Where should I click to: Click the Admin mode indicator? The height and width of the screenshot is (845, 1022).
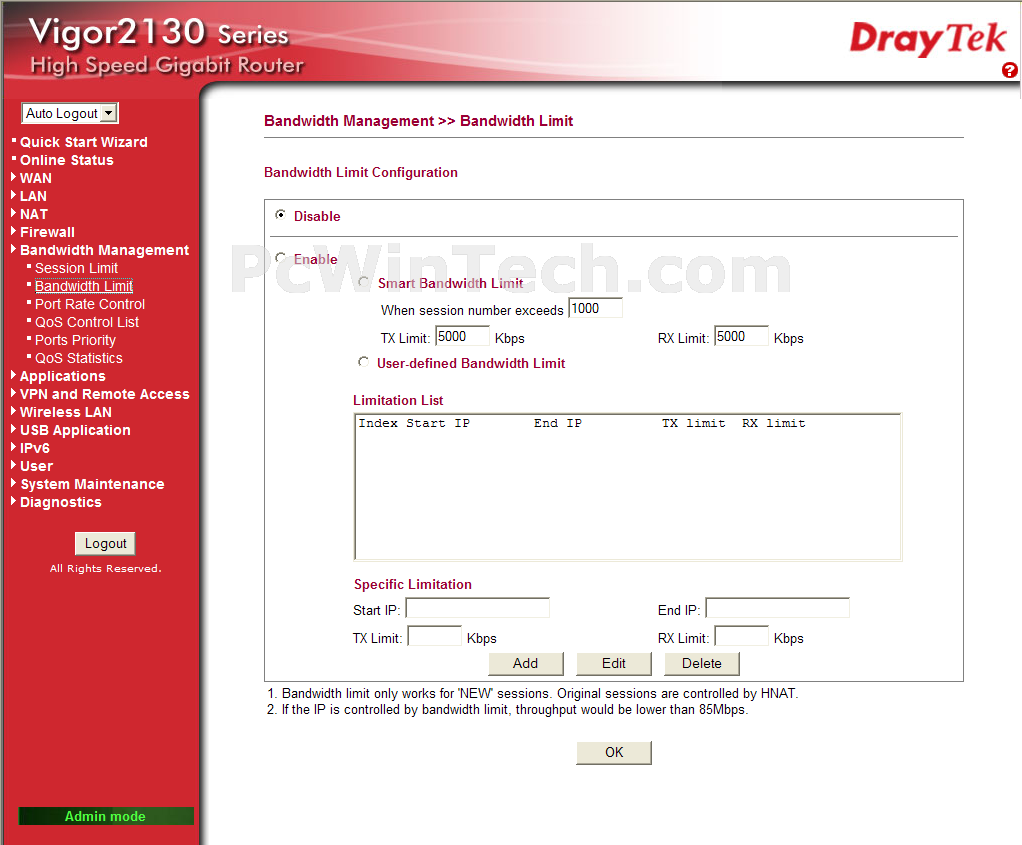click(x=106, y=816)
